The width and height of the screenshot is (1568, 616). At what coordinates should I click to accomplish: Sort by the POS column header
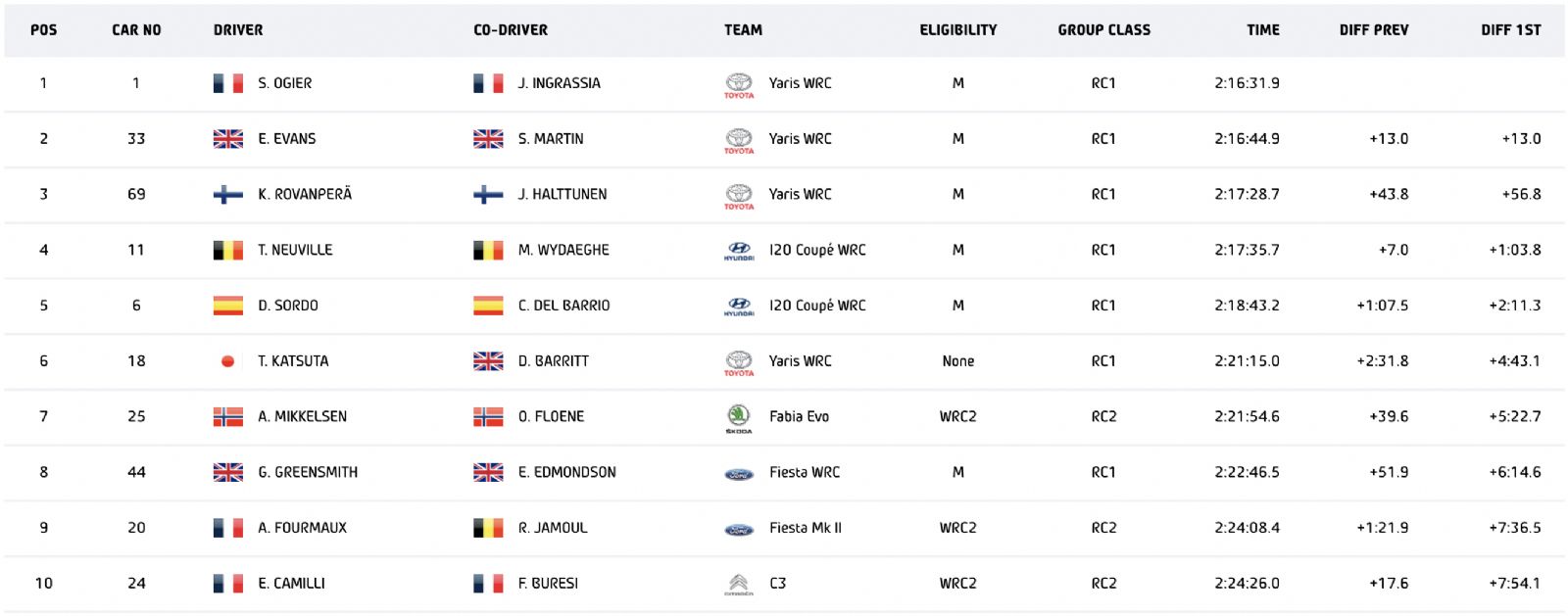point(44,30)
